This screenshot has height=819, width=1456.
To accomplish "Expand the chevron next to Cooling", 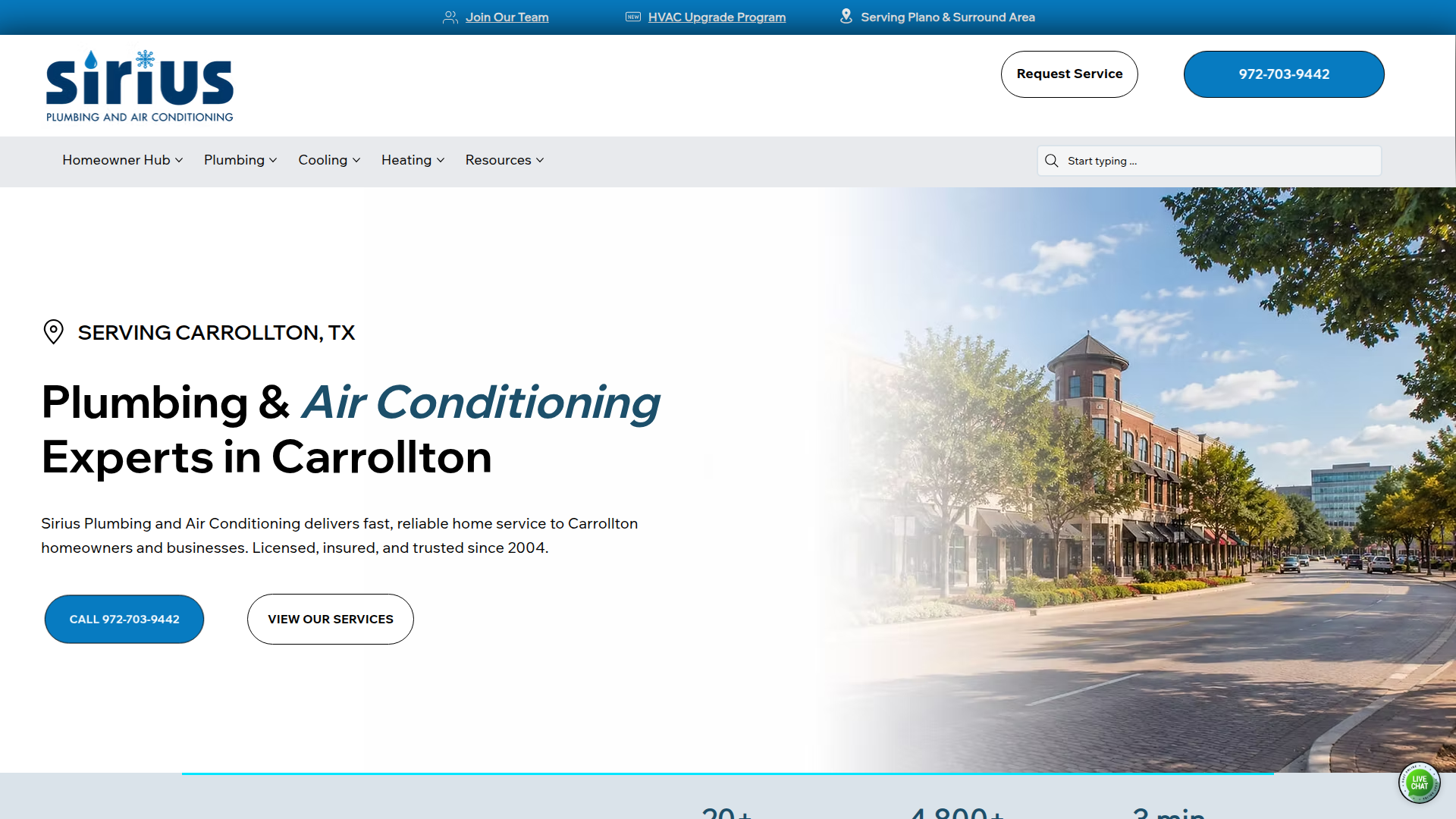I will [356, 161].
